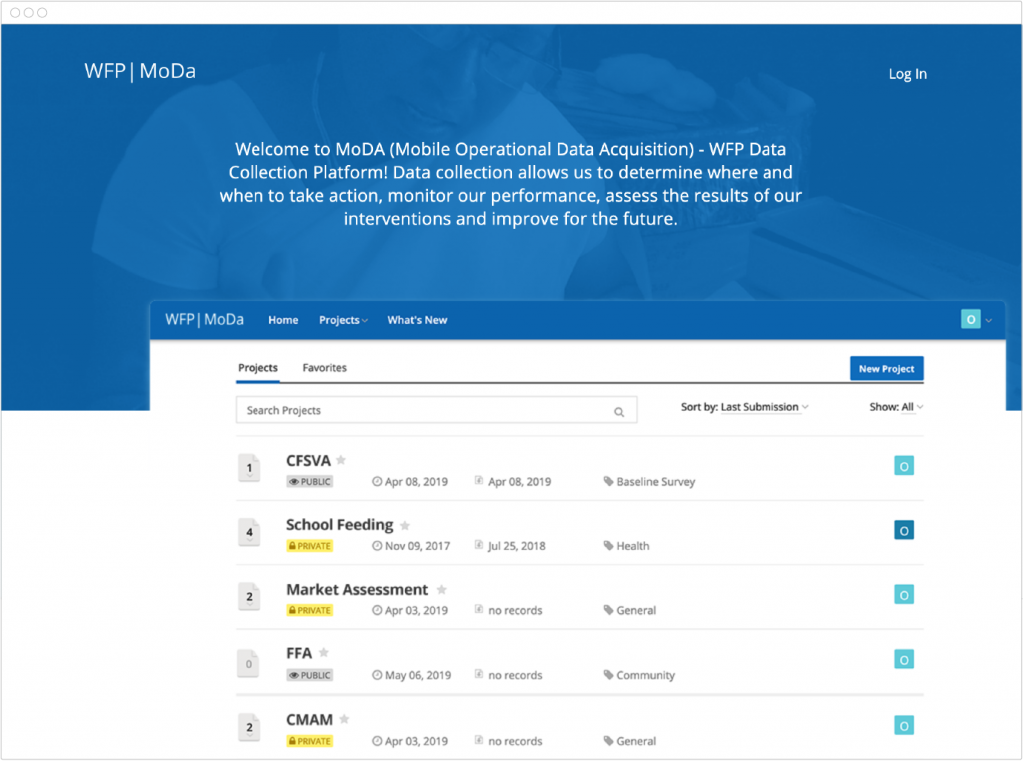Click PUBLIC badge on FFA
Viewport: 1024px width, 761px height.
point(310,675)
